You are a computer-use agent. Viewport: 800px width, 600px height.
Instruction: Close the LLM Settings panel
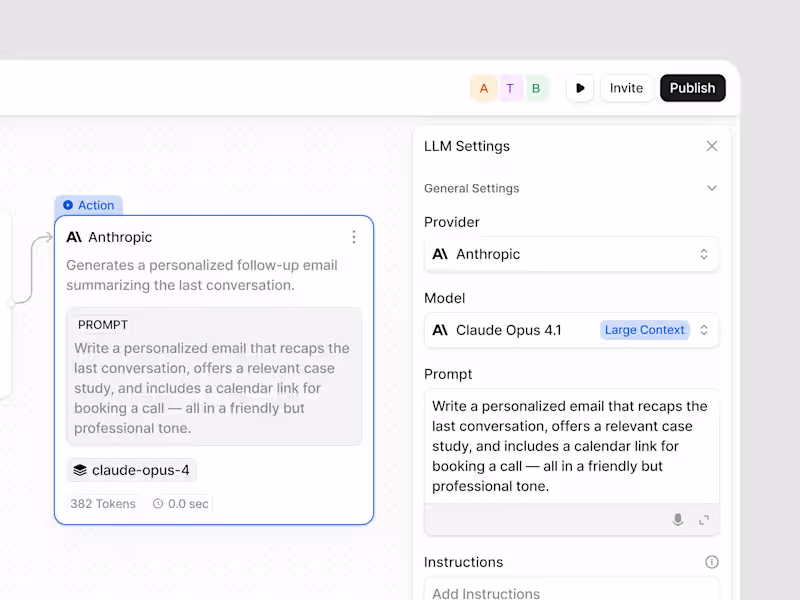[x=712, y=146]
